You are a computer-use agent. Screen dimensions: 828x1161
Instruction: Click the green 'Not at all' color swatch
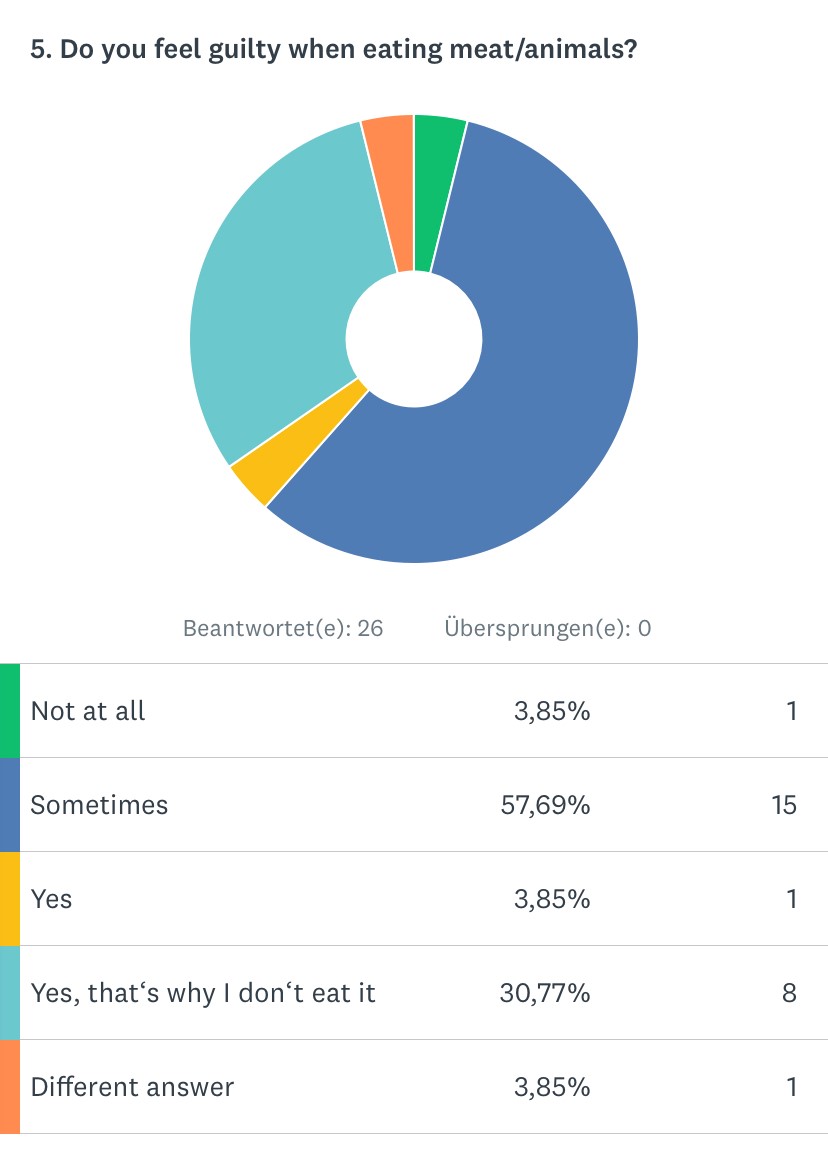coord(10,711)
